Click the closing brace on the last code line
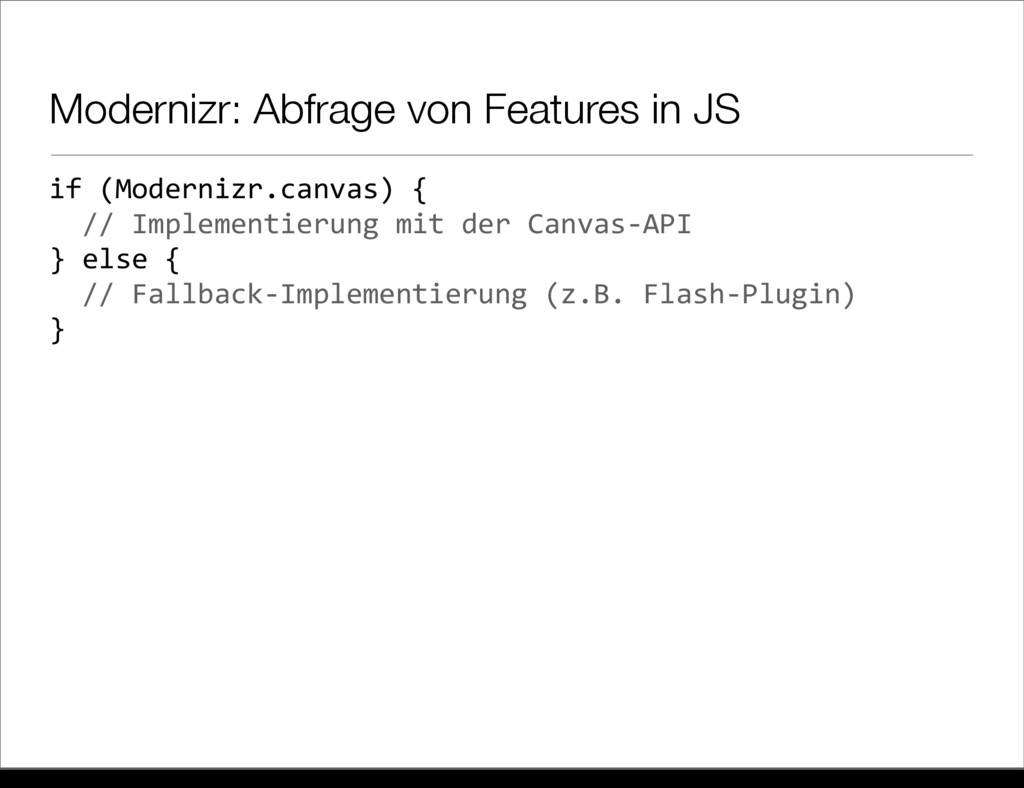The width and height of the screenshot is (1024, 788). click(56, 330)
